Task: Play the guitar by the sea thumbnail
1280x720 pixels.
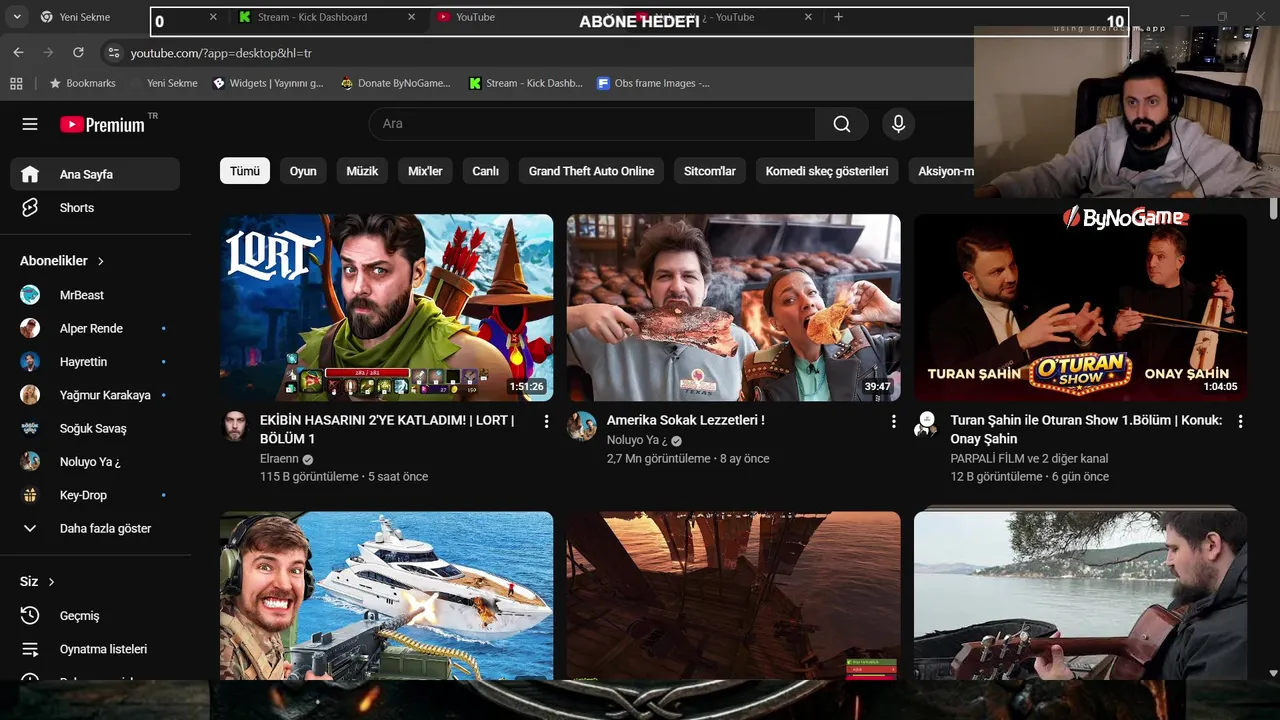Action: (x=1080, y=596)
